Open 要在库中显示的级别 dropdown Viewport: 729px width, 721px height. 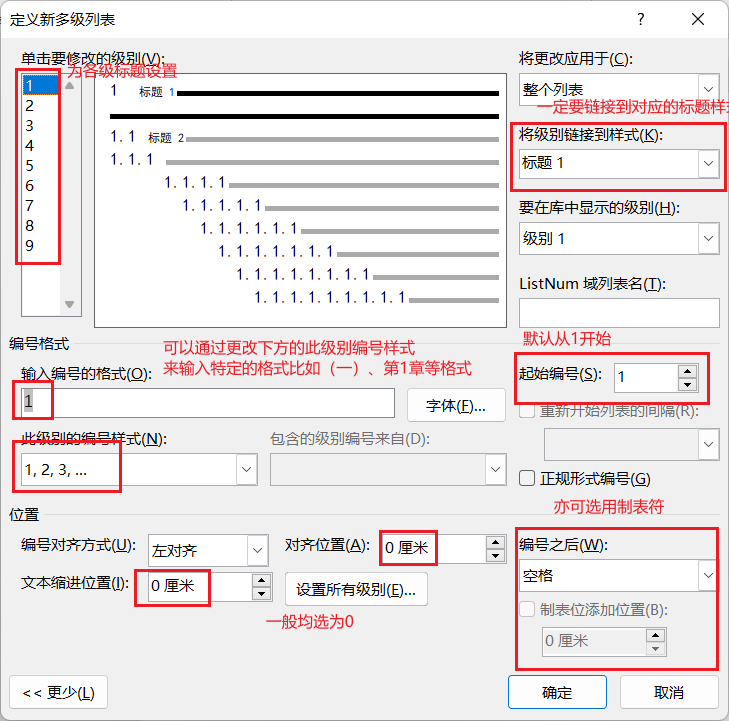coord(708,238)
